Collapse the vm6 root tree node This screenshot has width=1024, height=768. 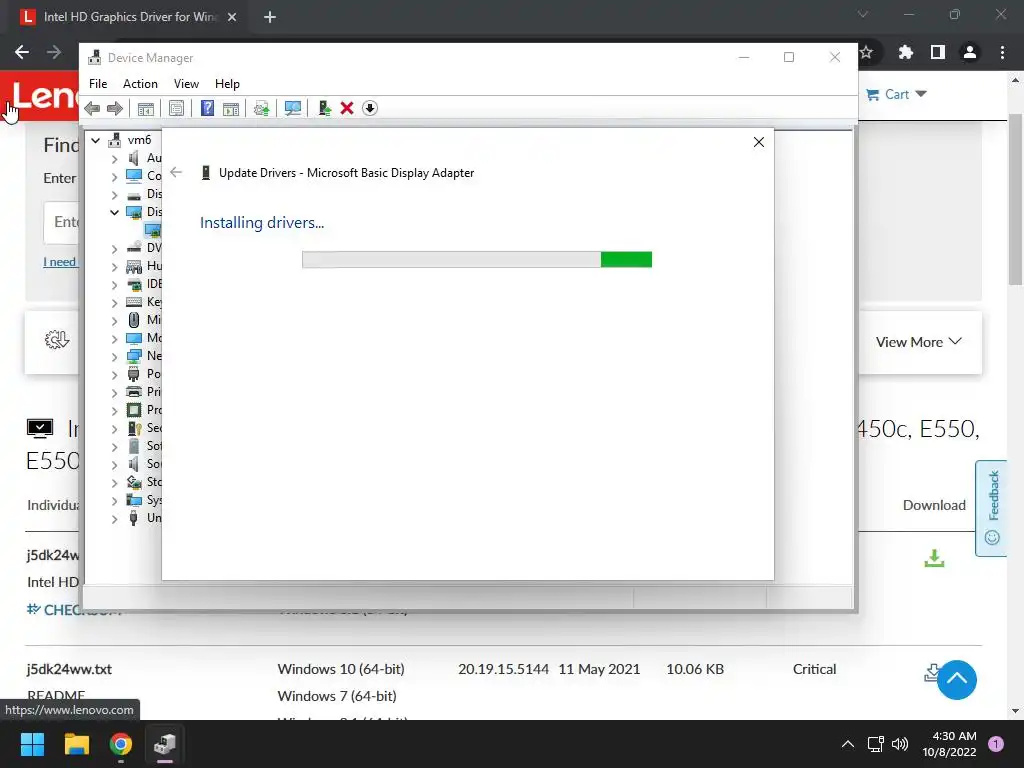pos(96,140)
